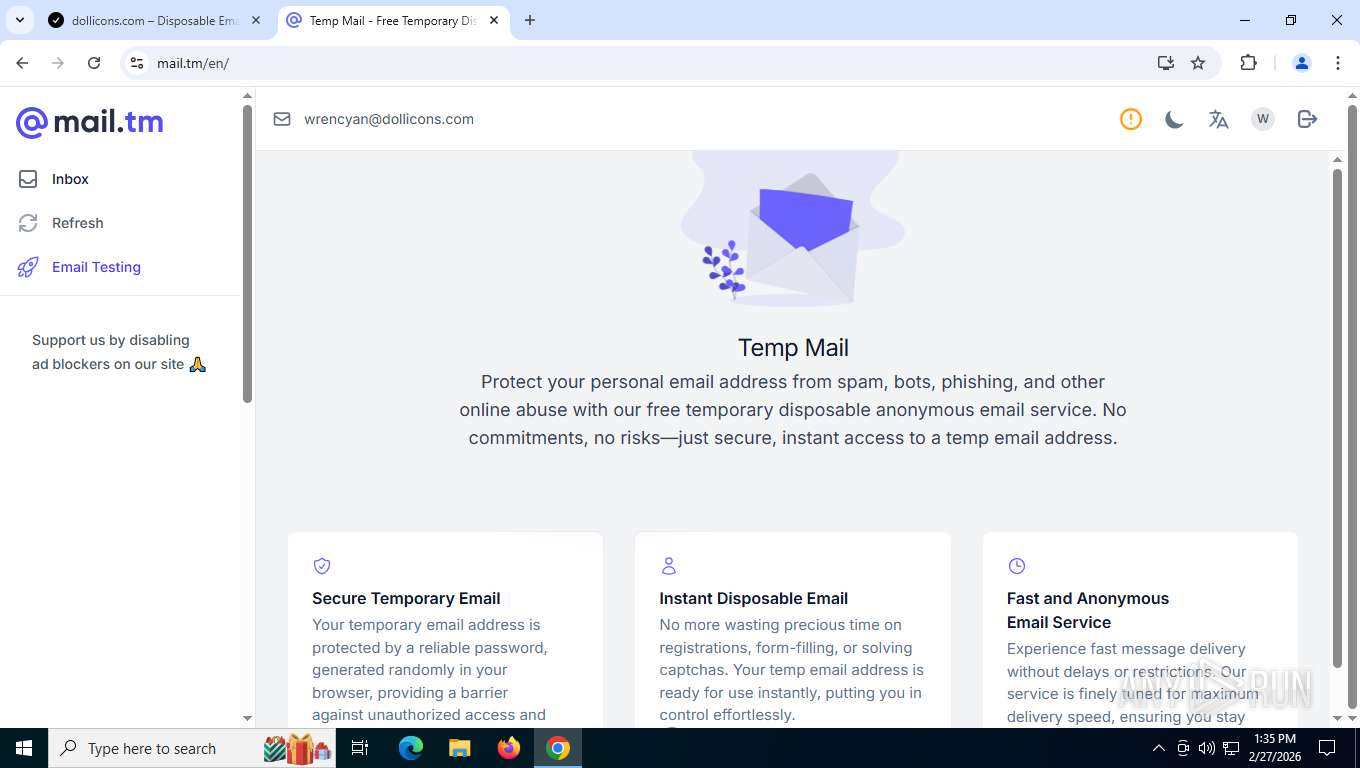
Task: Click the main content scrollbar
Action: (x=1337, y=418)
